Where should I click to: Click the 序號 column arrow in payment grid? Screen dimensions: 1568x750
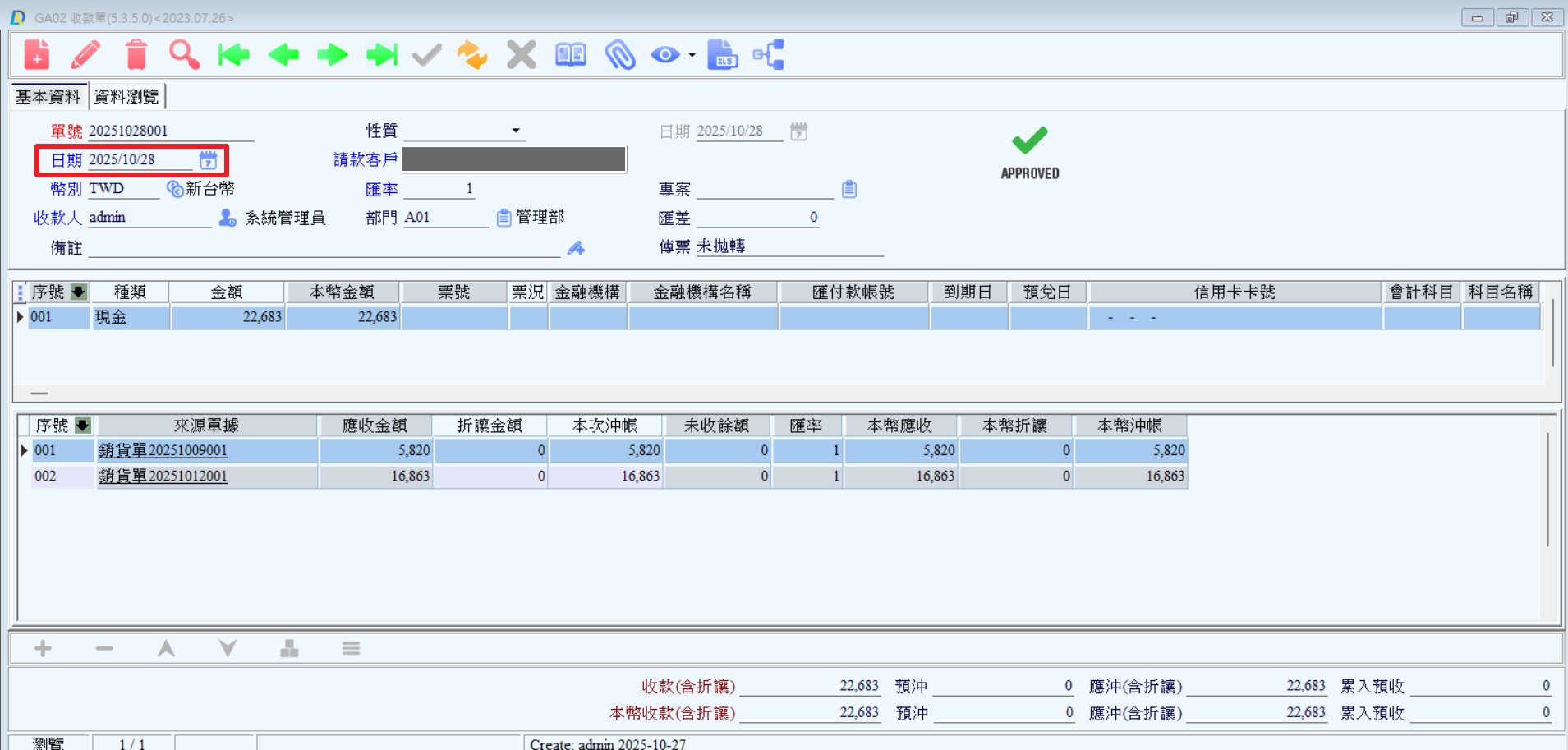[79, 292]
